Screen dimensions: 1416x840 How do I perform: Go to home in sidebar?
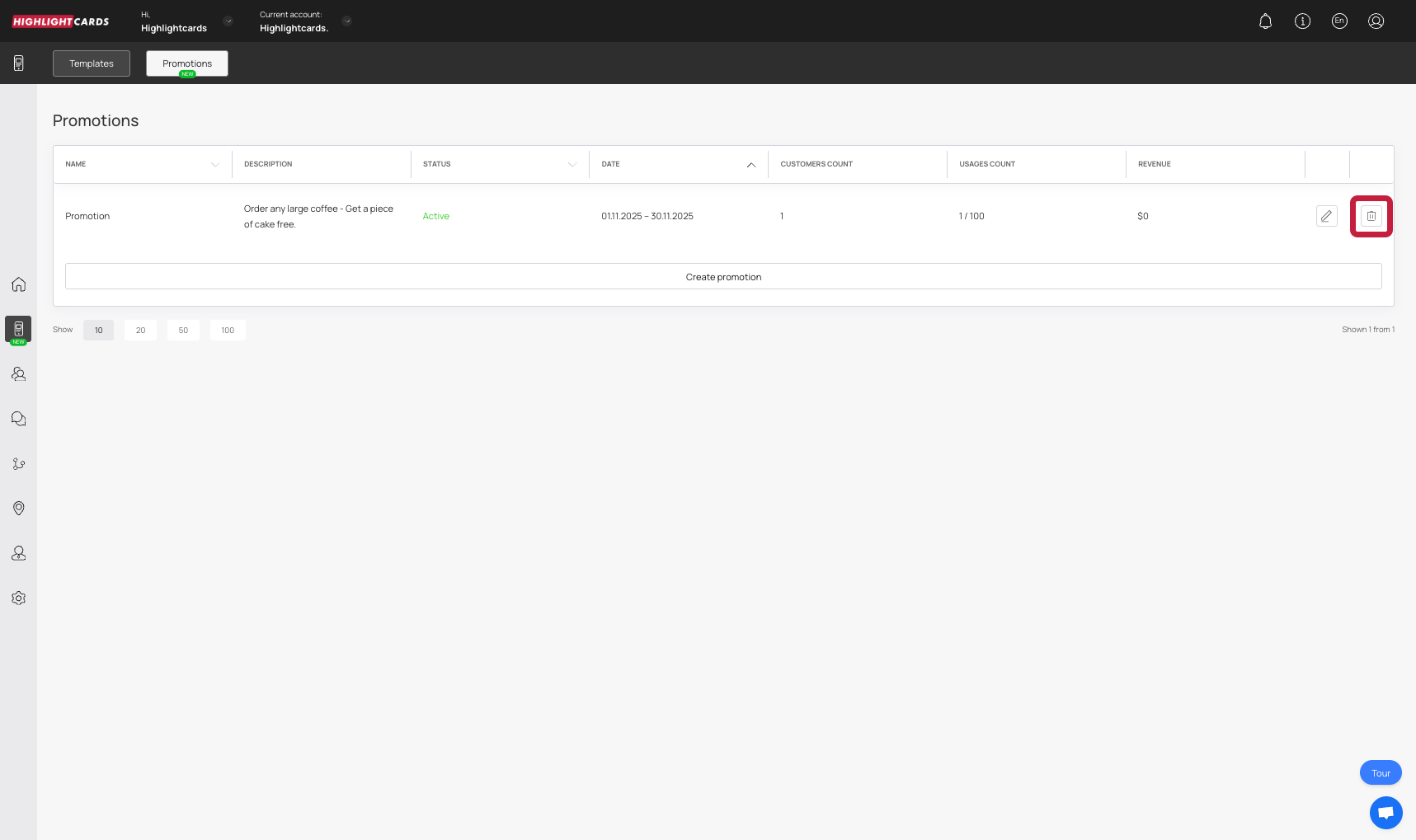pyautogui.click(x=18, y=284)
